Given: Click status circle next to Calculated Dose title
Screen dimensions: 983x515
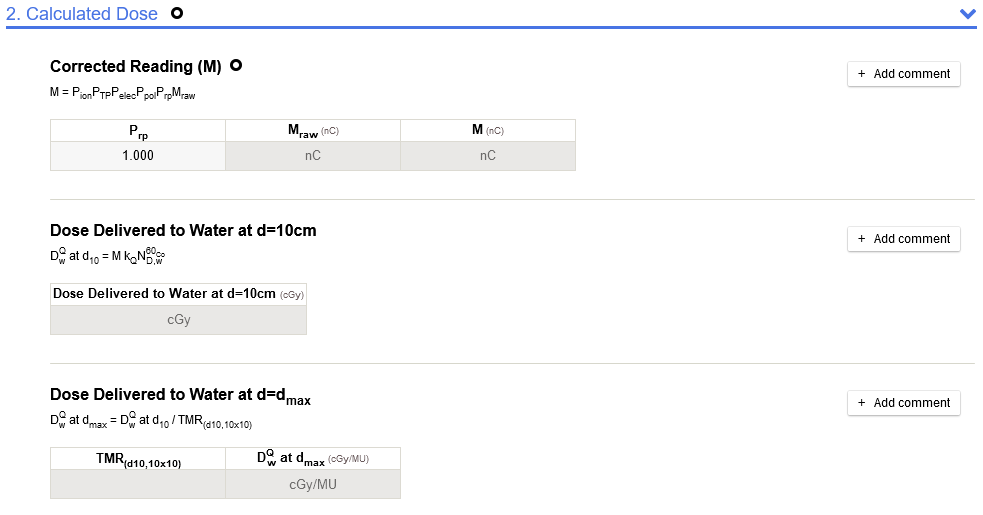Looking at the screenshot, I should pos(177,14).
